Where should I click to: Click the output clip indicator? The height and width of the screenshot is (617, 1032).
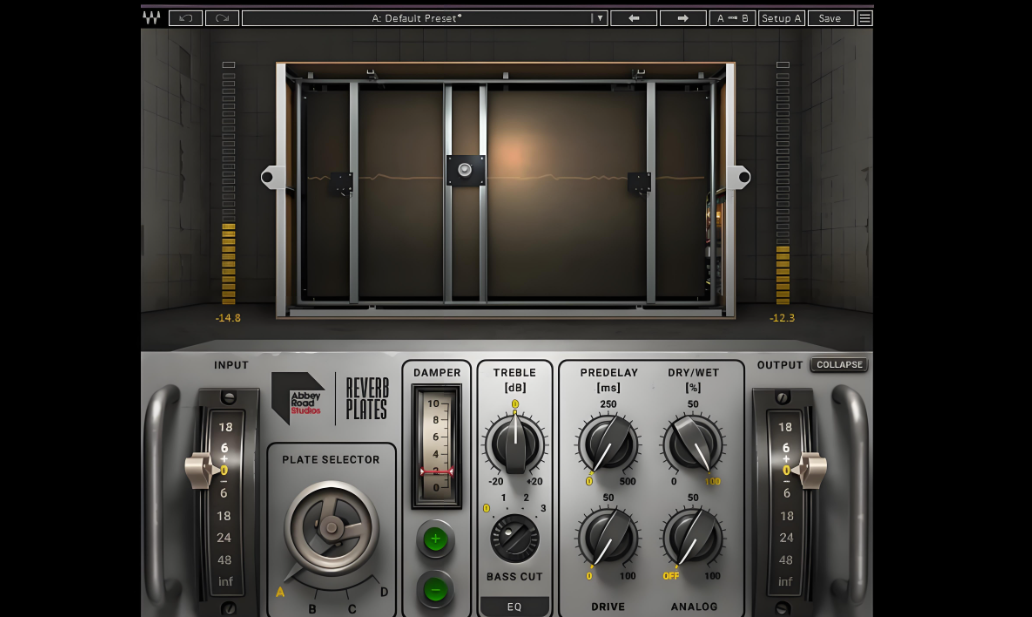(x=783, y=65)
